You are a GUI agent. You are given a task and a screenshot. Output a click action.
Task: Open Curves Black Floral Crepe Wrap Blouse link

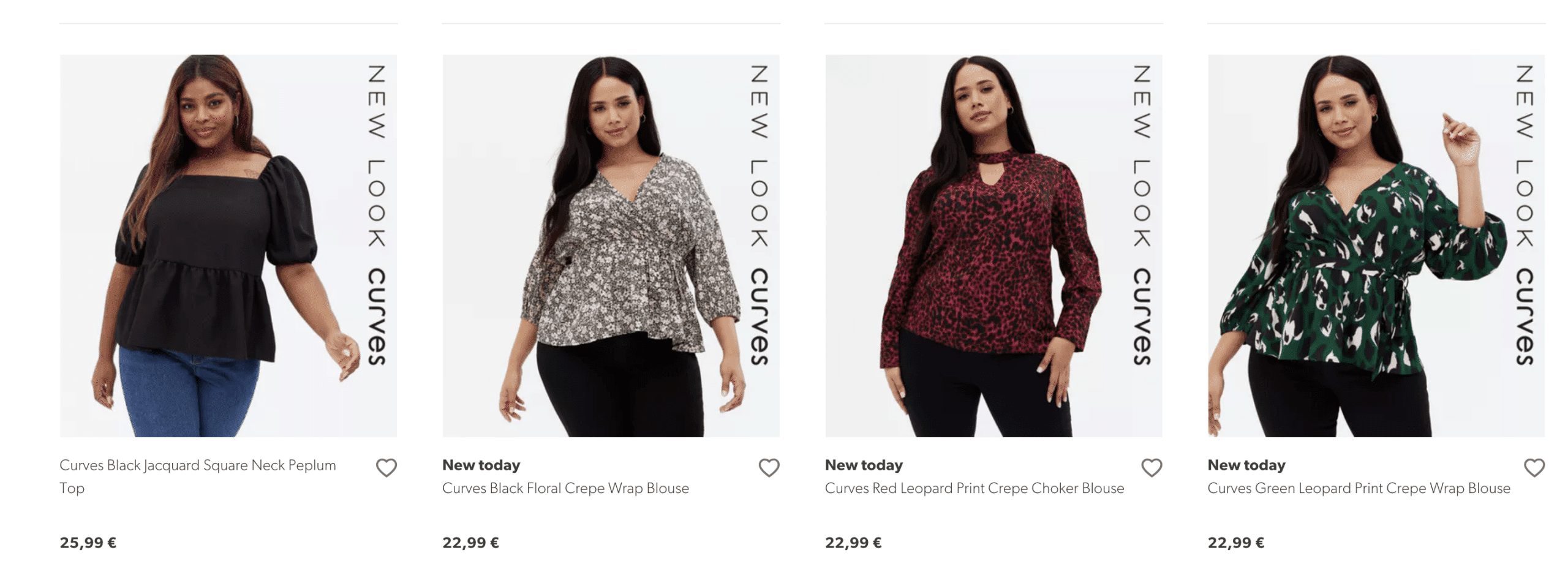coord(565,489)
